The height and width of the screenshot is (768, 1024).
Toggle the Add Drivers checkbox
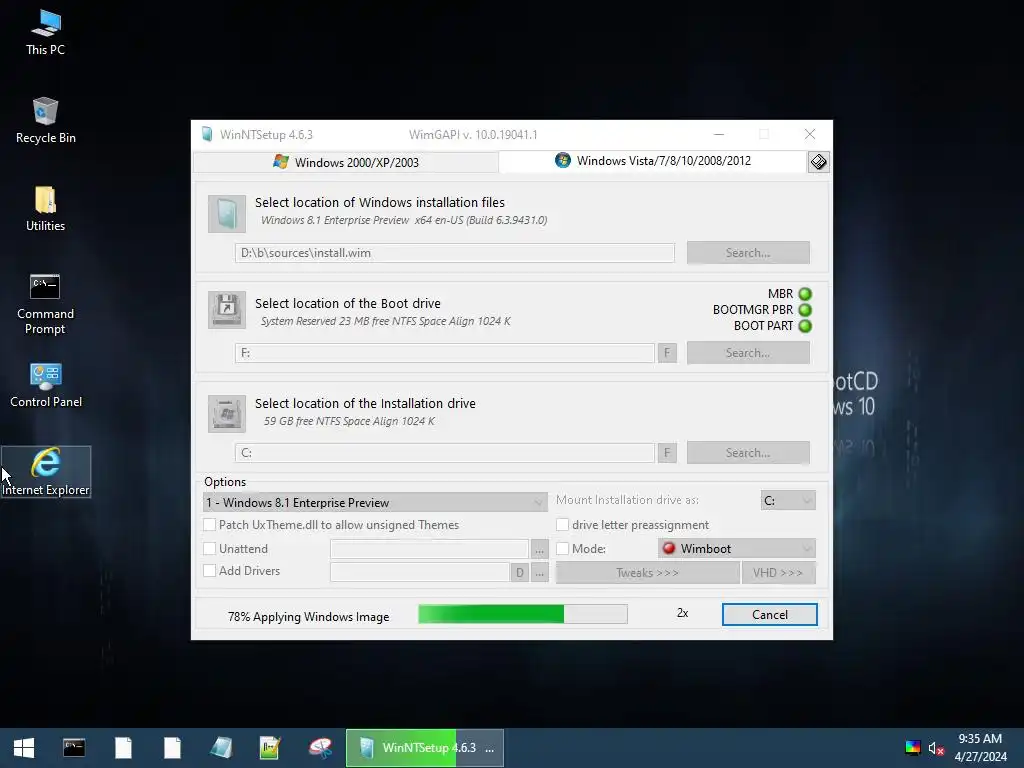tap(210, 570)
